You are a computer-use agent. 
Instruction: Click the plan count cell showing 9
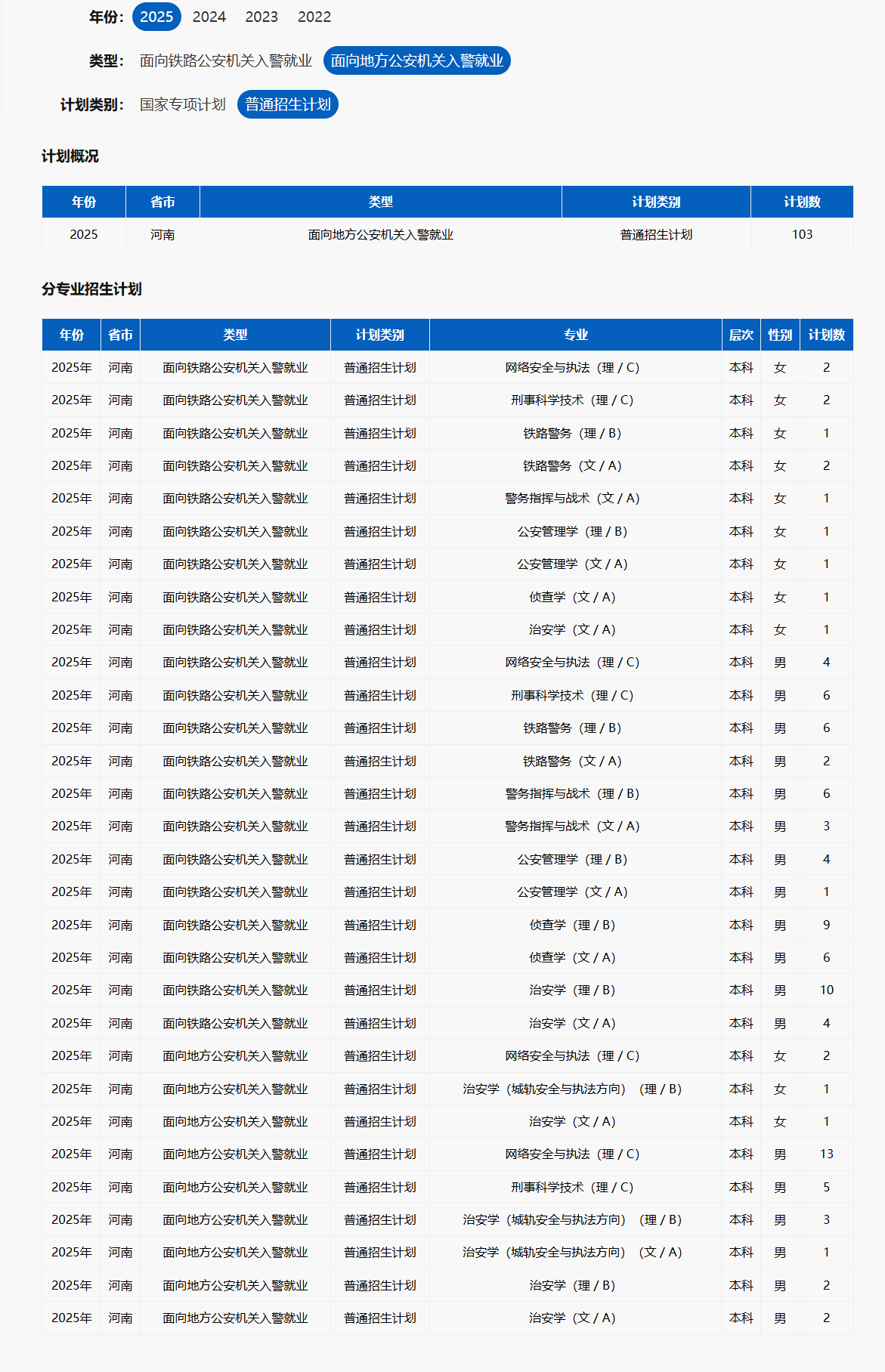(826, 925)
